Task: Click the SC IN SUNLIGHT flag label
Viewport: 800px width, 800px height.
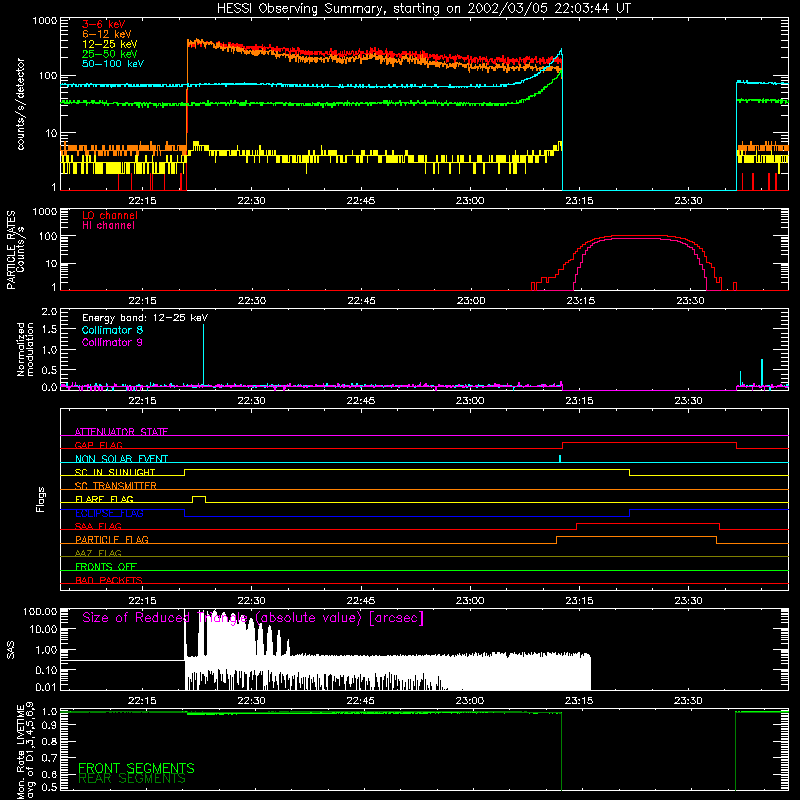Action: (115, 472)
